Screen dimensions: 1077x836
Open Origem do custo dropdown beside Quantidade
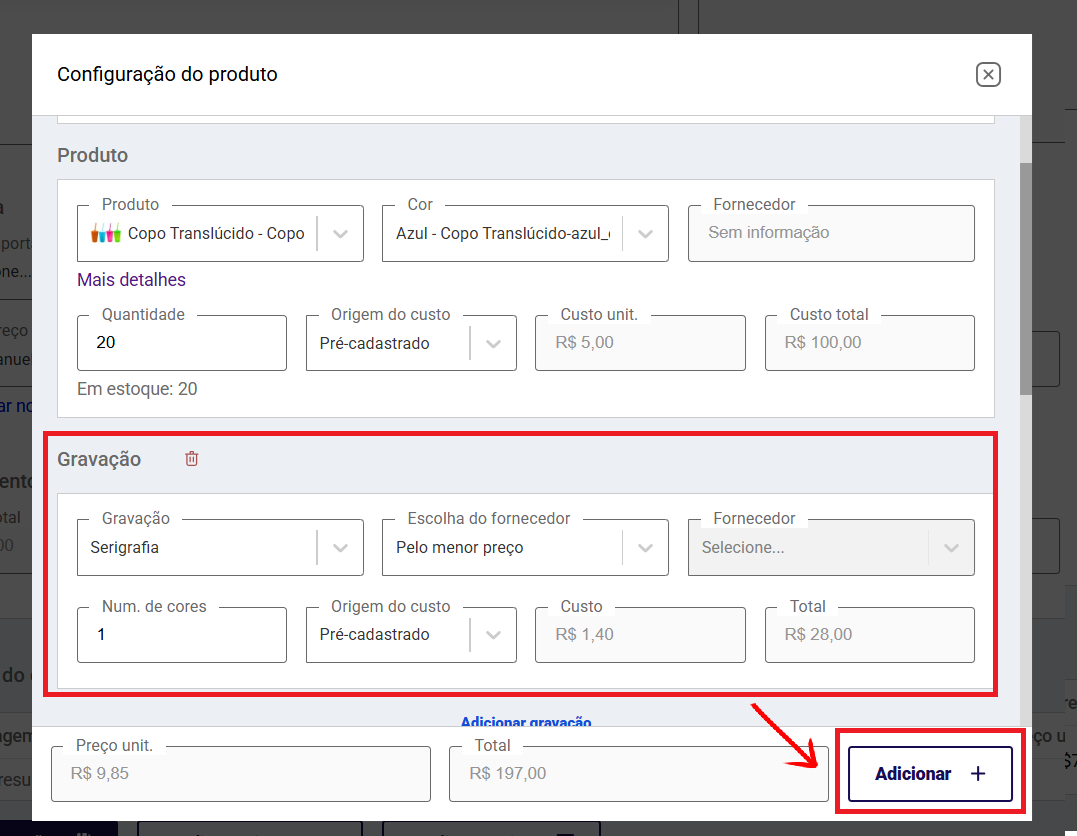click(x=411, y=343)
